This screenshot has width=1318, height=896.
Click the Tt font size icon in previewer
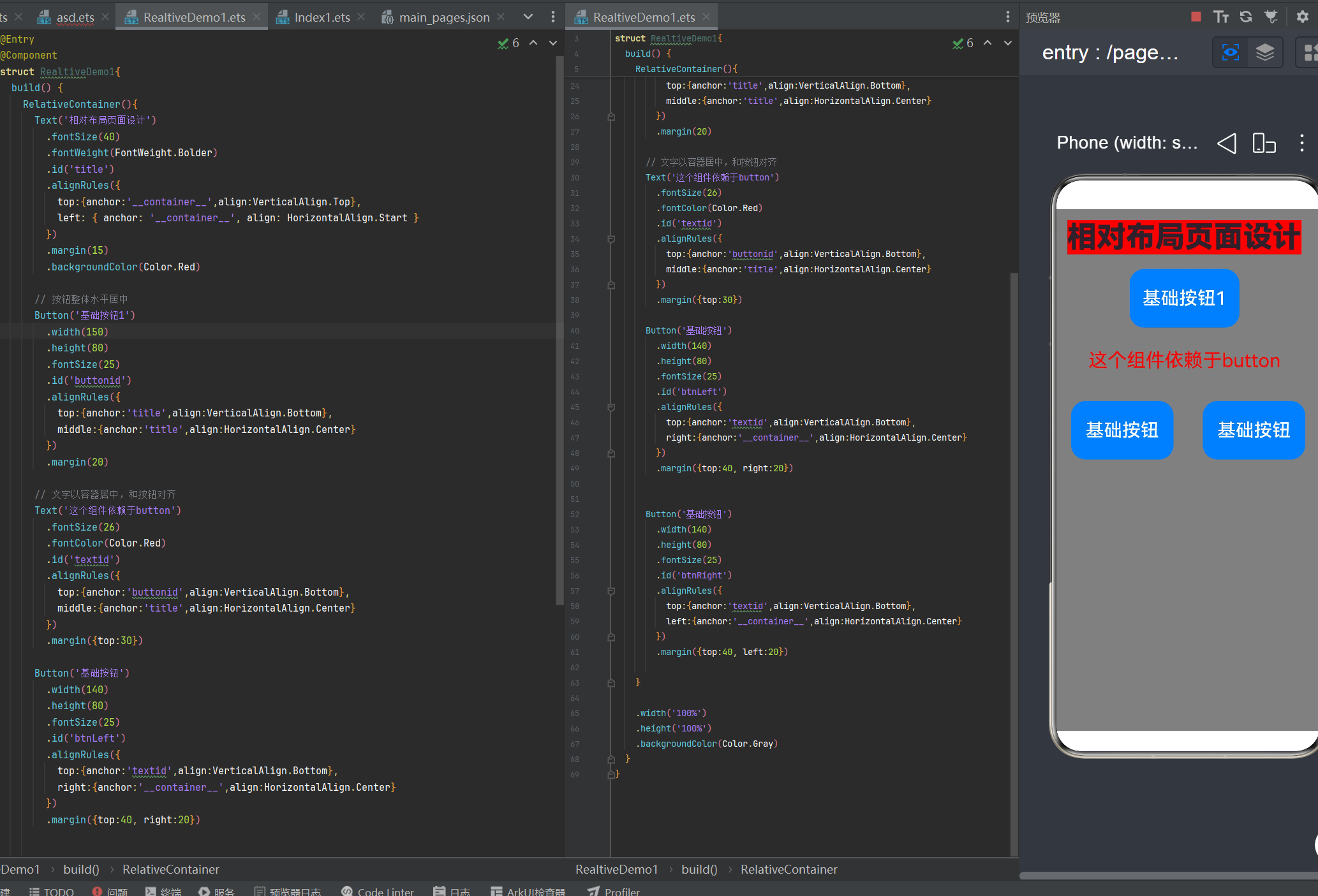coord(1221,17)
